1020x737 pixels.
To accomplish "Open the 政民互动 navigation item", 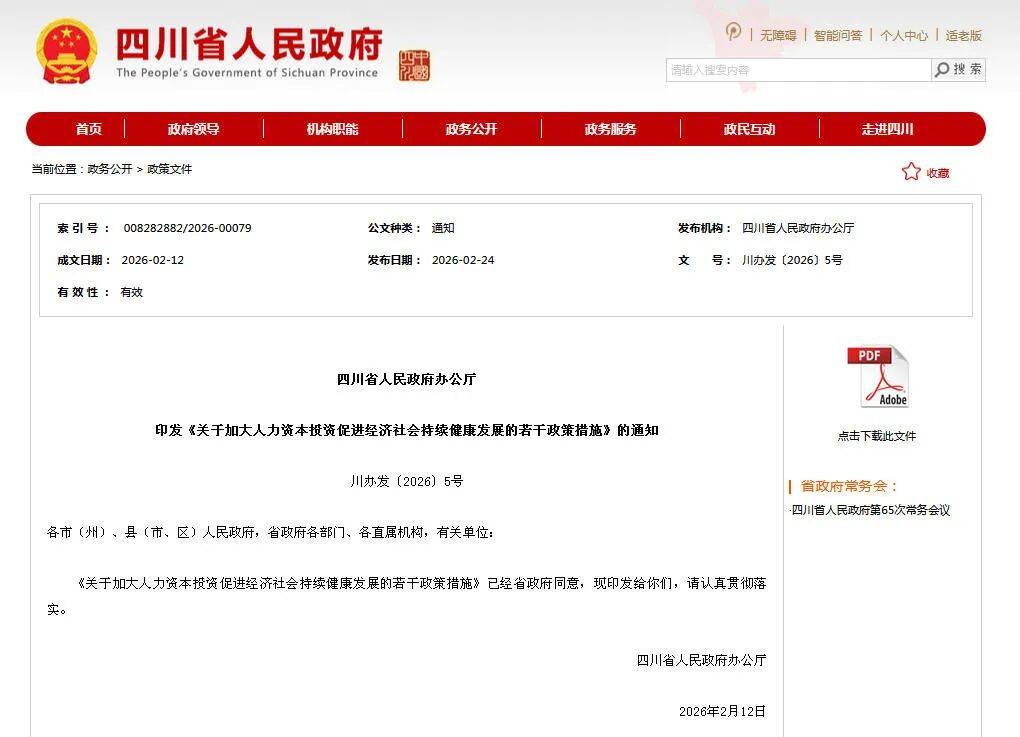I will pyautogui.click(x=749, y=129).
